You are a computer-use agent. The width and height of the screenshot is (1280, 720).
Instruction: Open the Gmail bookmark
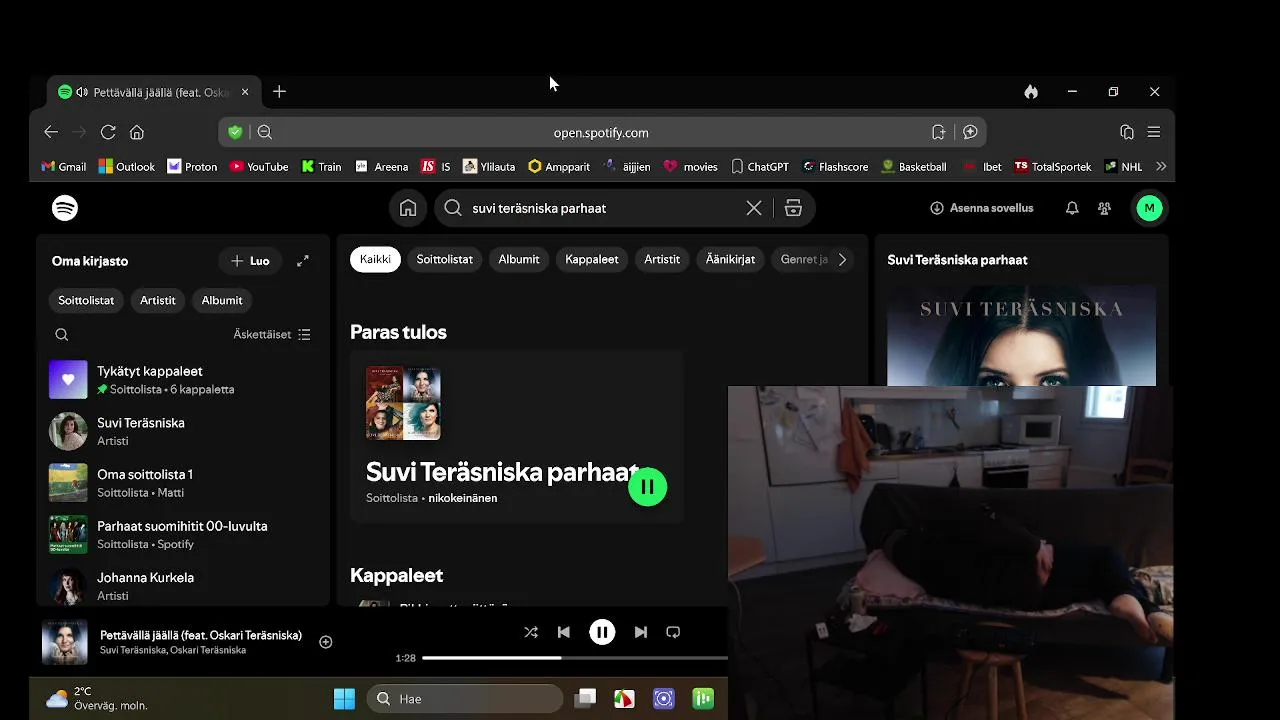[63, 167]
